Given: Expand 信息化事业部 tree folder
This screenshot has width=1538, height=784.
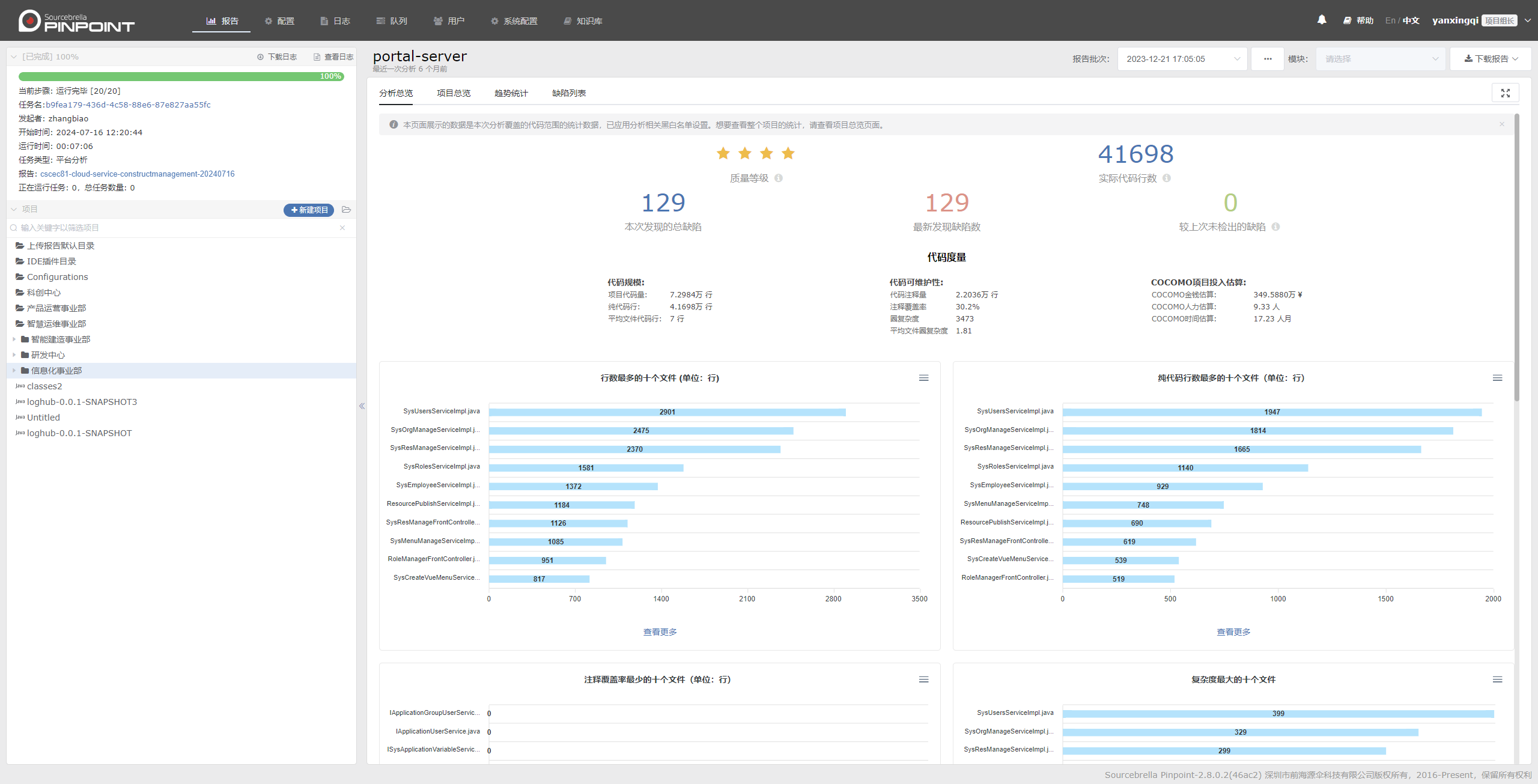Looking at the screenshot, I should (x=14, y=371).
